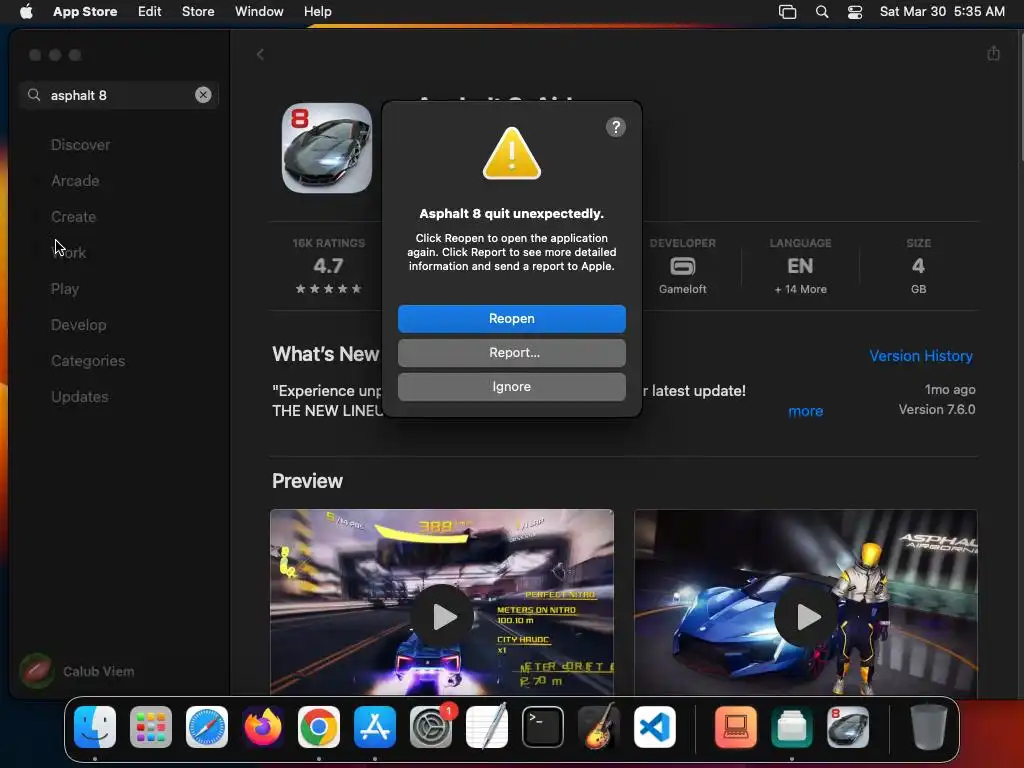This screenshot has width=1024, height=768.
Task: Open the Edit menu
Action: [x=150, y=12]
